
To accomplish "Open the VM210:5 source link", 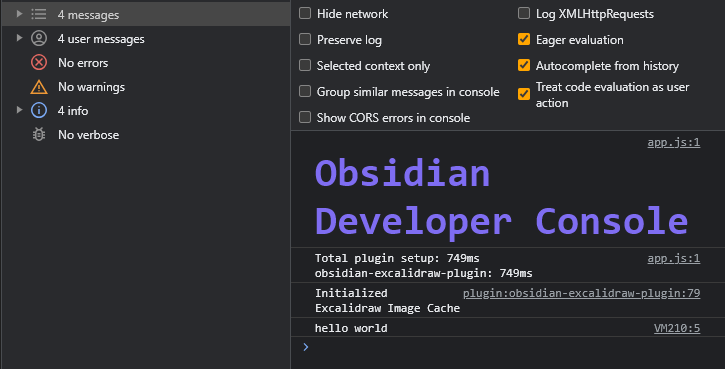I will 677,328.
